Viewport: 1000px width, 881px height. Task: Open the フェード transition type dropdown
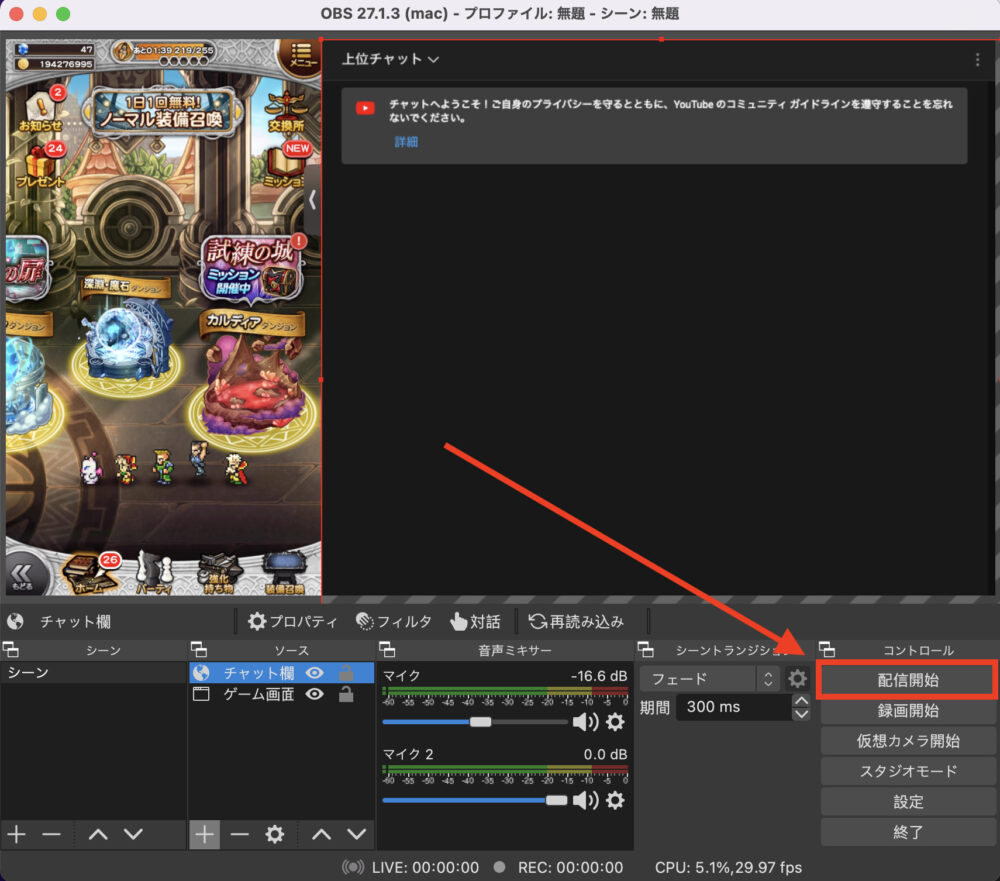coord(709,679)
